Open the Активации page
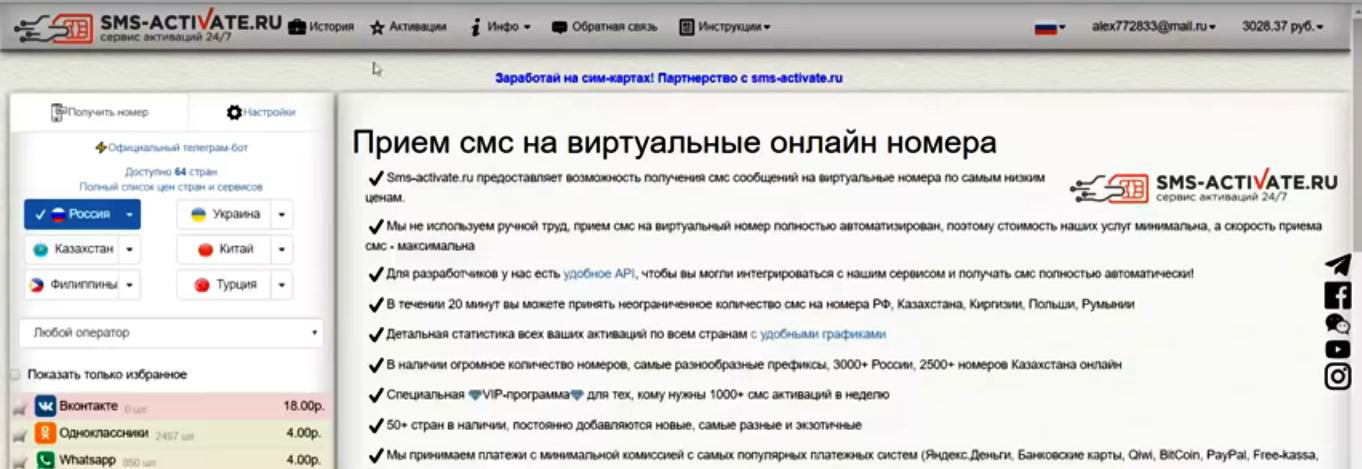Screen dimensions: 1362x469 pyautogui.click(x=408, y=27)
